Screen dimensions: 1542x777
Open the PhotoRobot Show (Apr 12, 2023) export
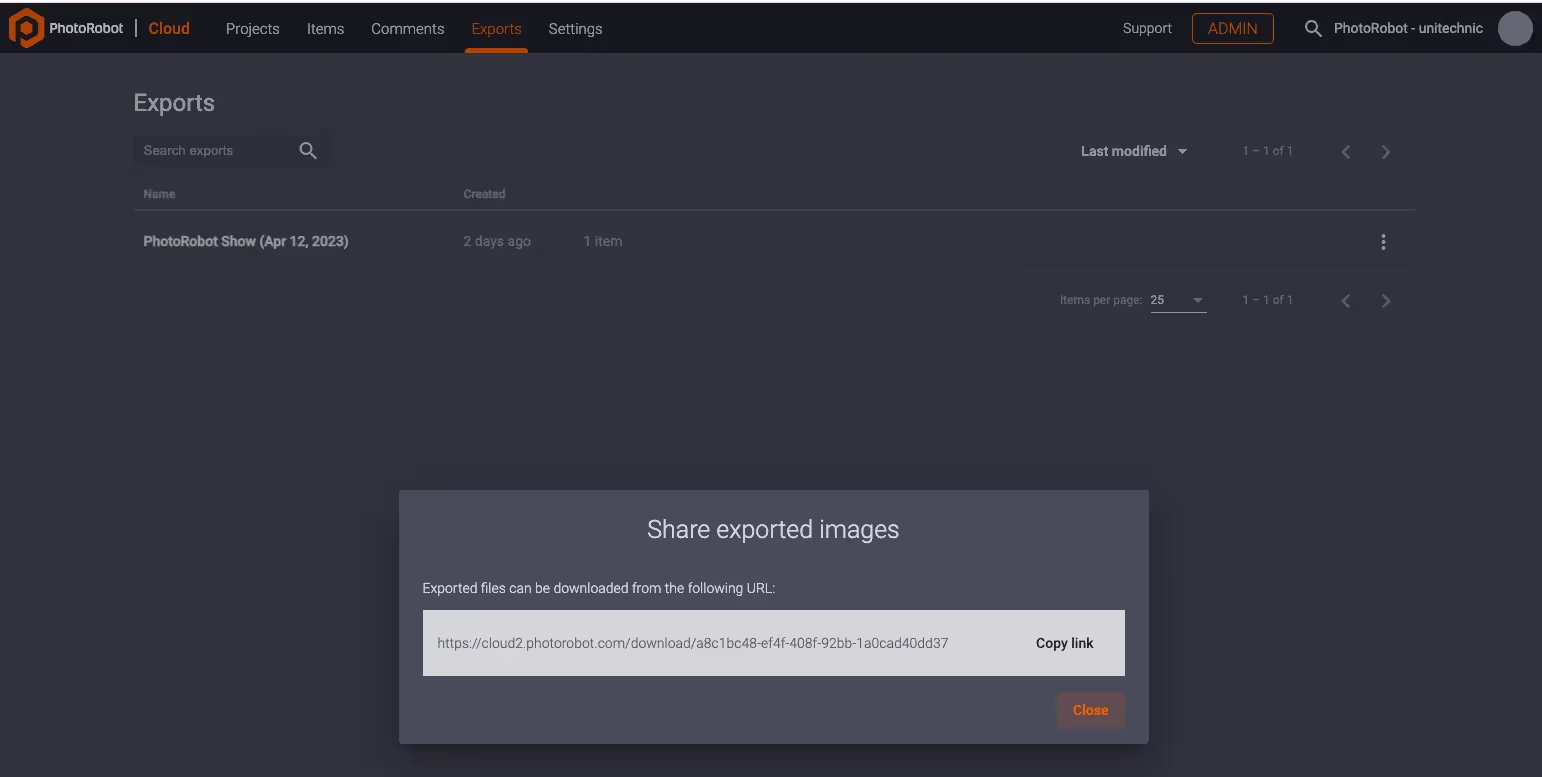pos(246,241)
